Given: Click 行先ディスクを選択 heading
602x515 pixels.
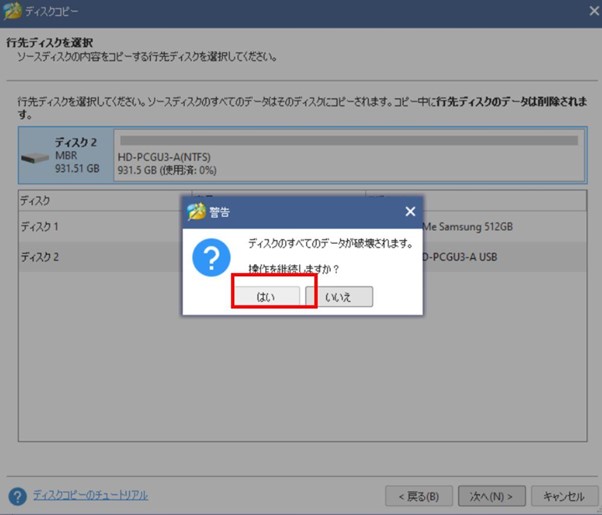Looking at the screenshot, I should [x=50, y=42].
